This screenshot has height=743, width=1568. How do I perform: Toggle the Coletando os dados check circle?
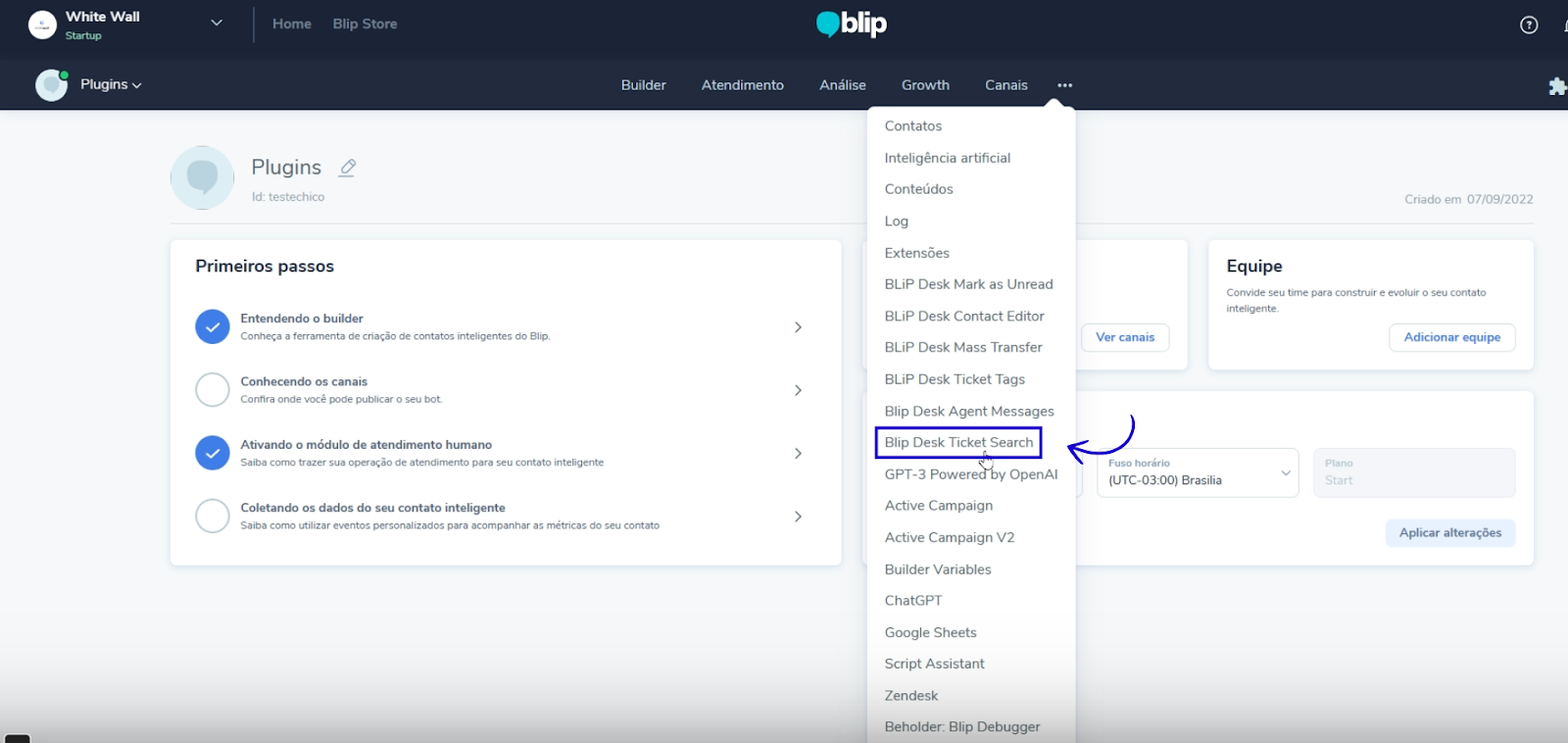click(213, 516)
